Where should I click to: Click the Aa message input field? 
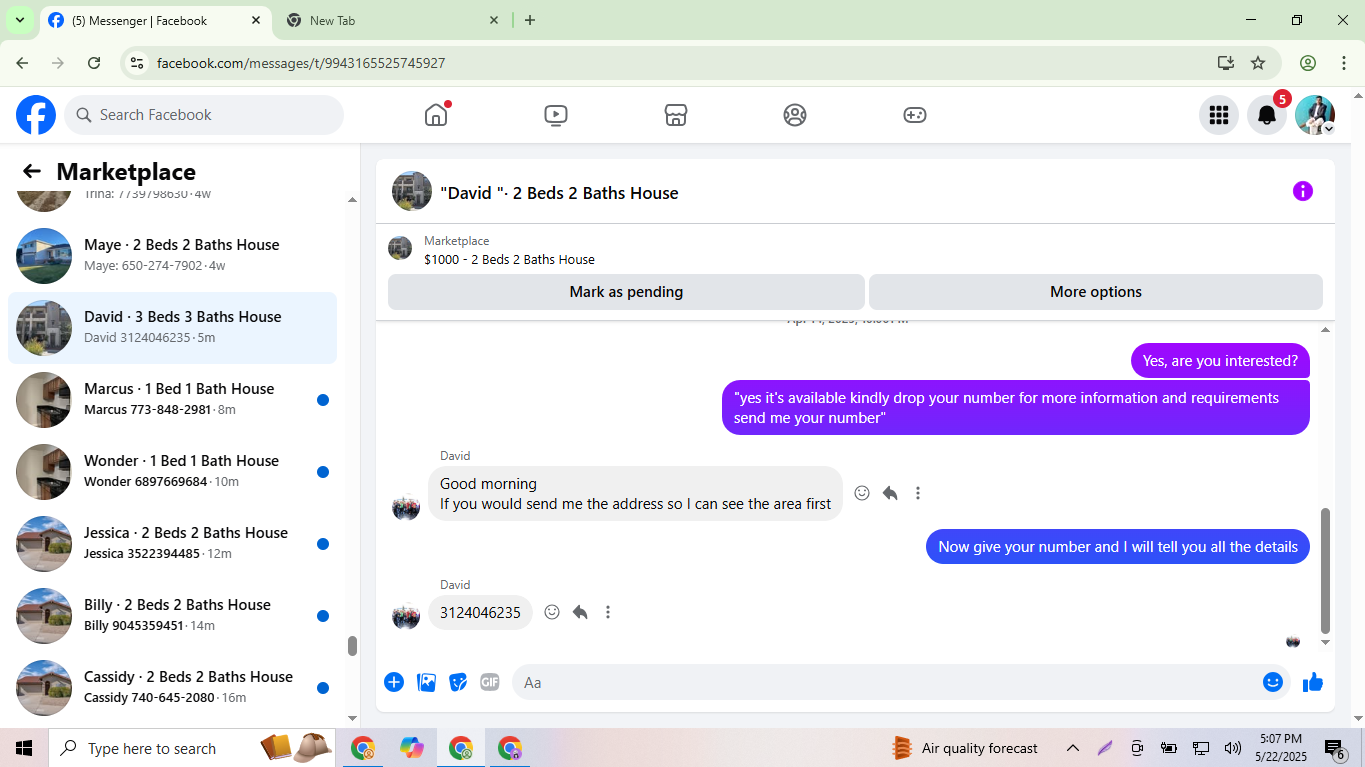(x=885, y=682)
